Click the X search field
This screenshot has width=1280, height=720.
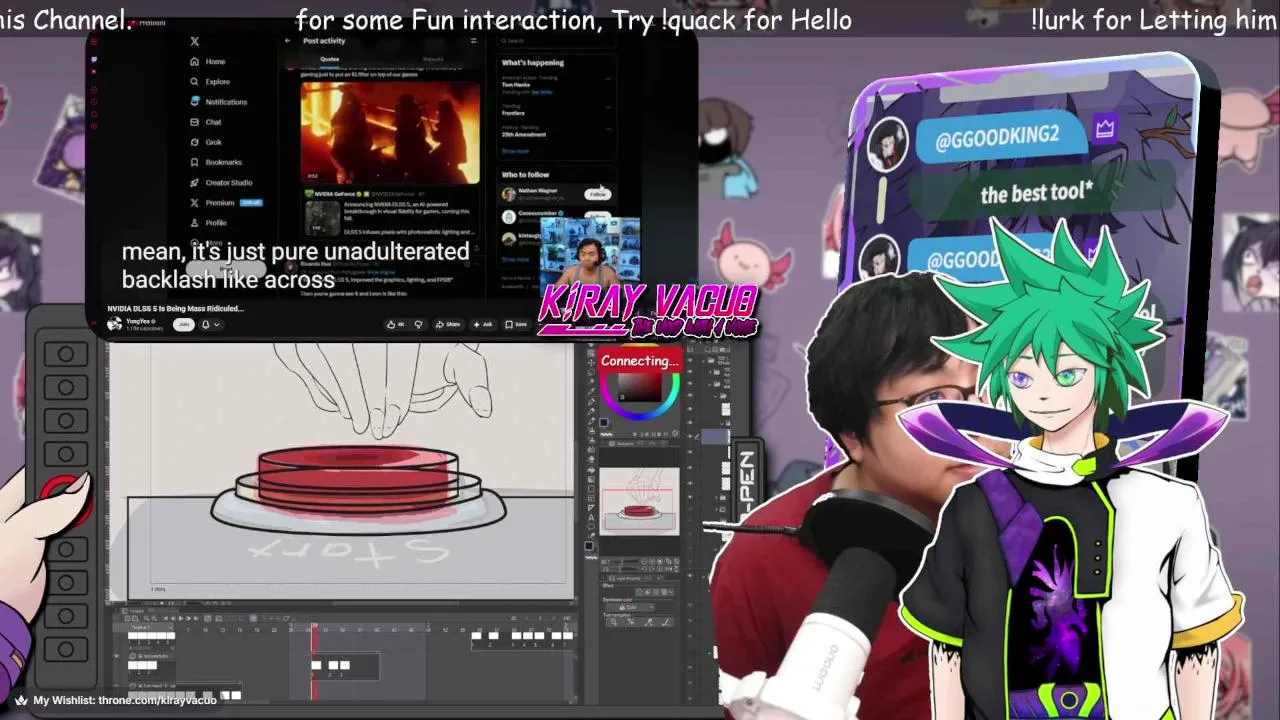555,41
